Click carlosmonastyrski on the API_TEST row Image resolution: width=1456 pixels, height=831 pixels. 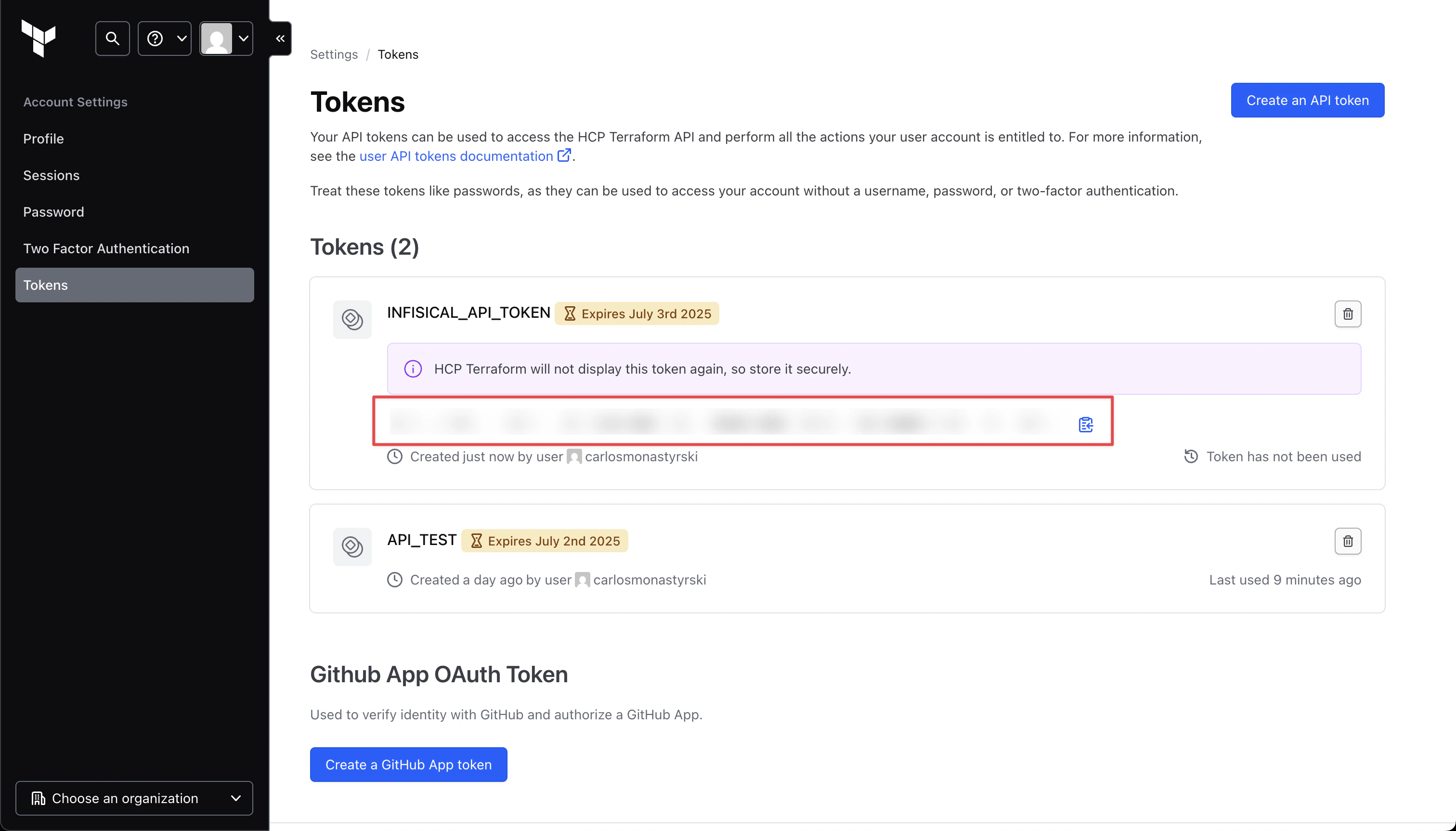tap(650, 580)
